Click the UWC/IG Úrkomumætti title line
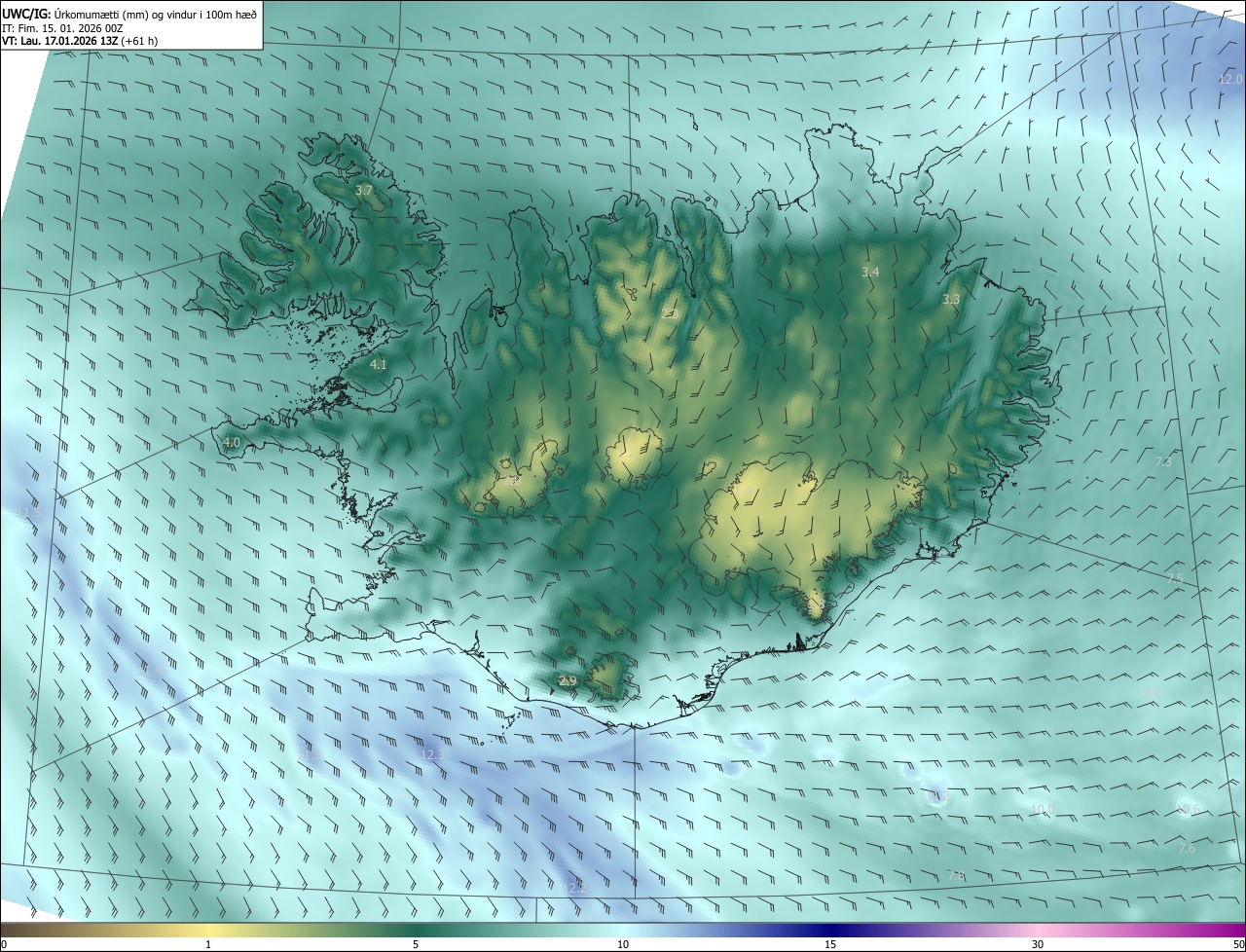The width and height of the screenshot is (1246, 952). pyautogui.click(x=130, y=13)
